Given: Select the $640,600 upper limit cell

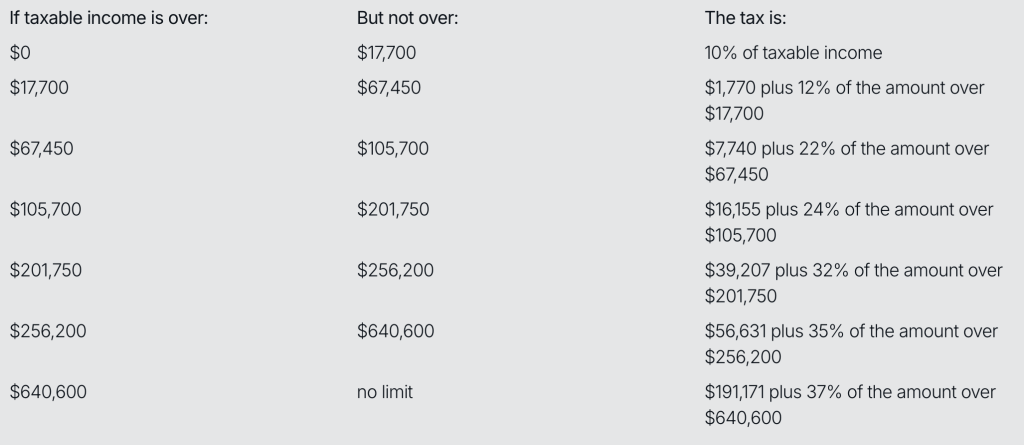Looking at the screenshot, I should (395, 331).
